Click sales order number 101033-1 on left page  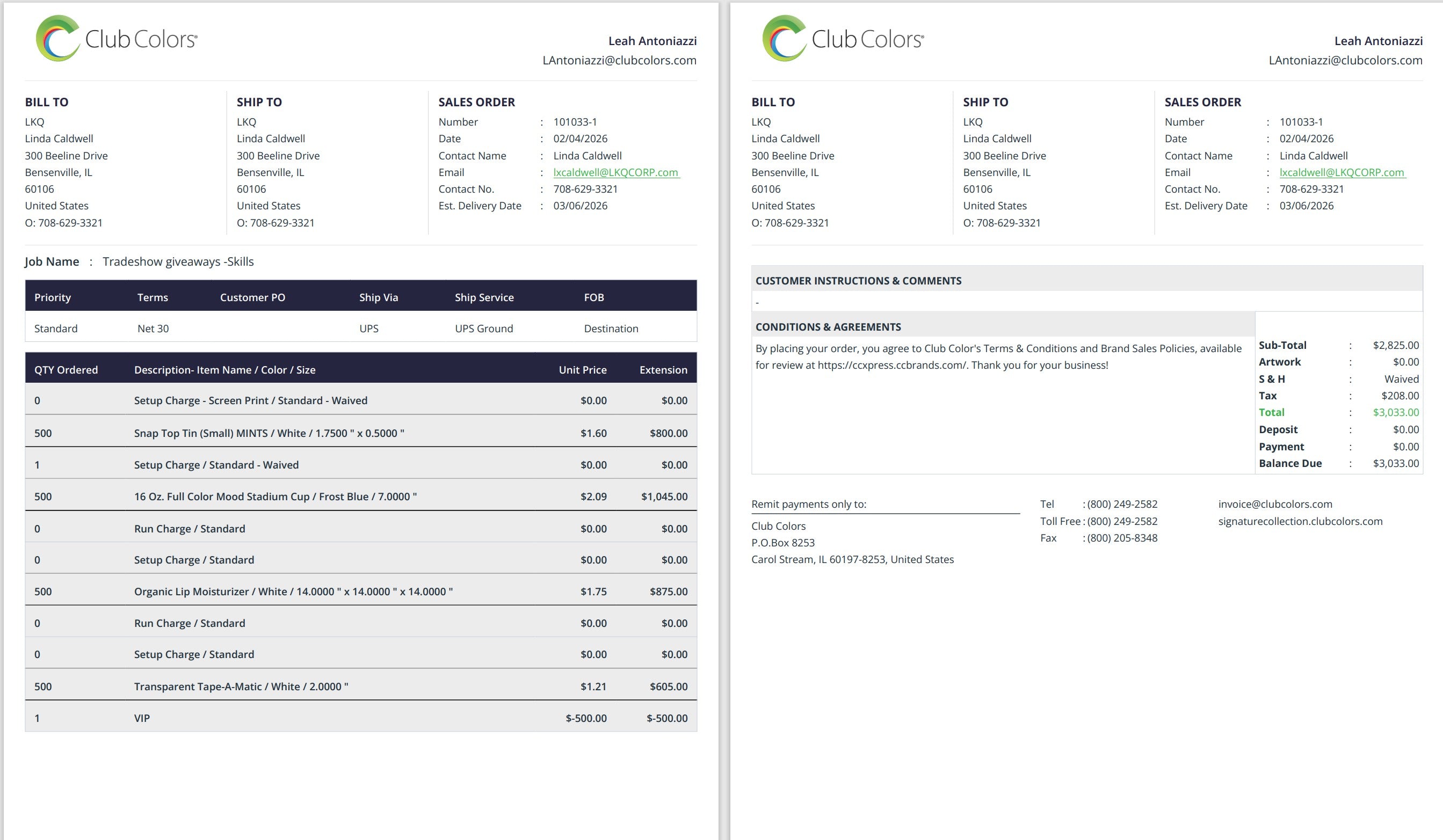tap(575, 122)
